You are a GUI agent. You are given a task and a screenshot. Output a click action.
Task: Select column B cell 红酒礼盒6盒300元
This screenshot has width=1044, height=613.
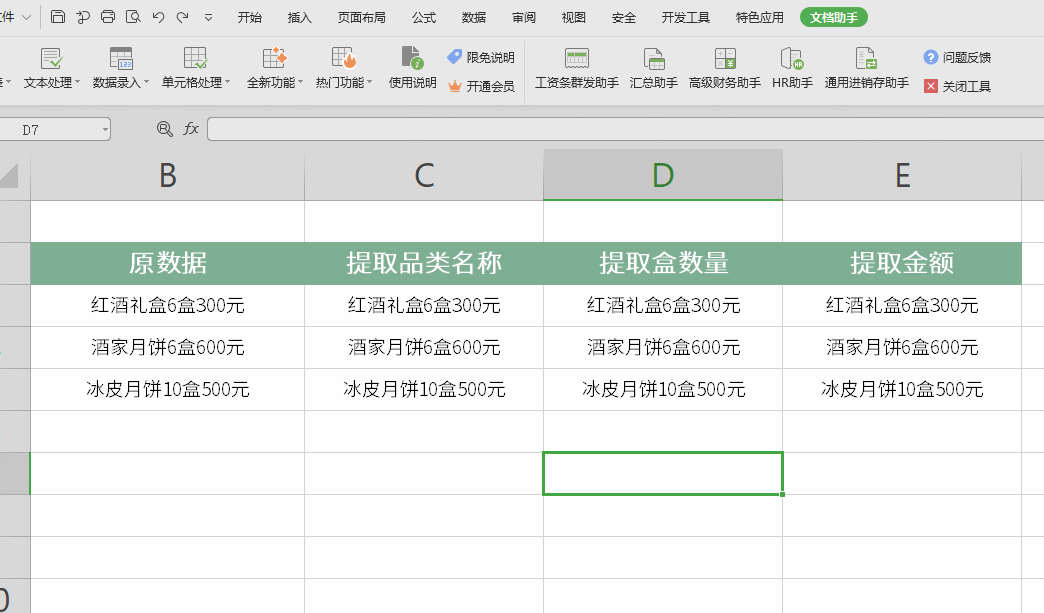pos(168,306)
